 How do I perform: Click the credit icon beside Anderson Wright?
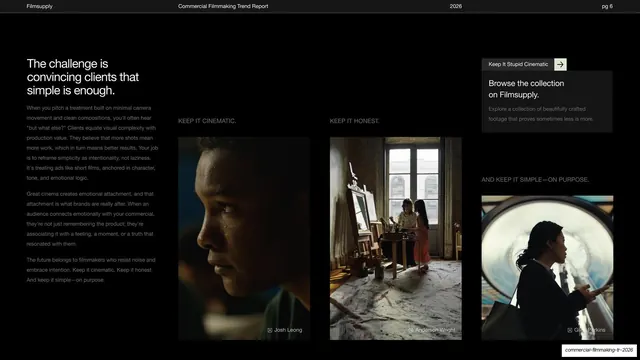(x=411, y=330)
